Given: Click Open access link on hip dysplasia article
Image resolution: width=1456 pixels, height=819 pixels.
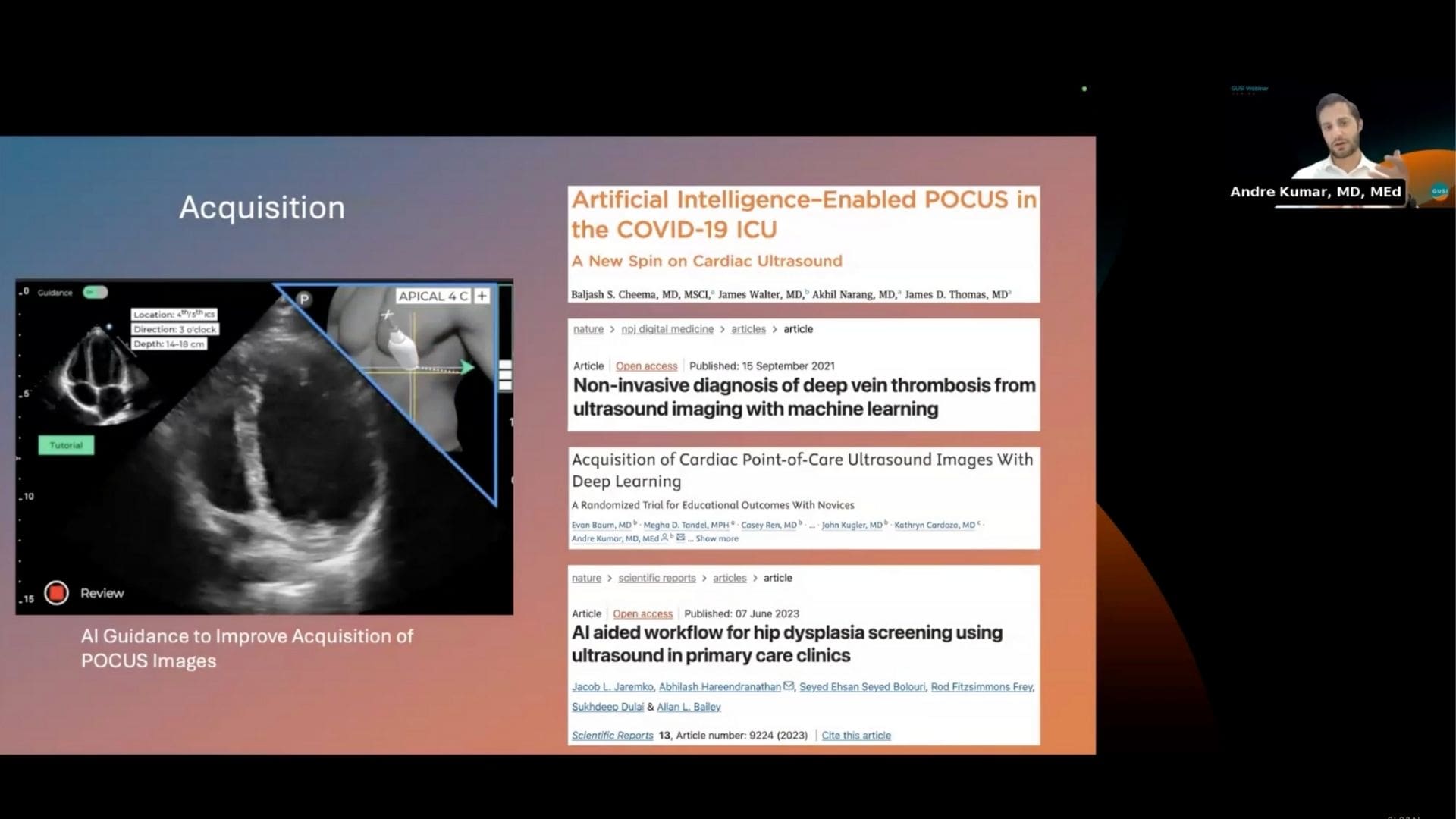Looking at the screenshot, I should point(642,613).
